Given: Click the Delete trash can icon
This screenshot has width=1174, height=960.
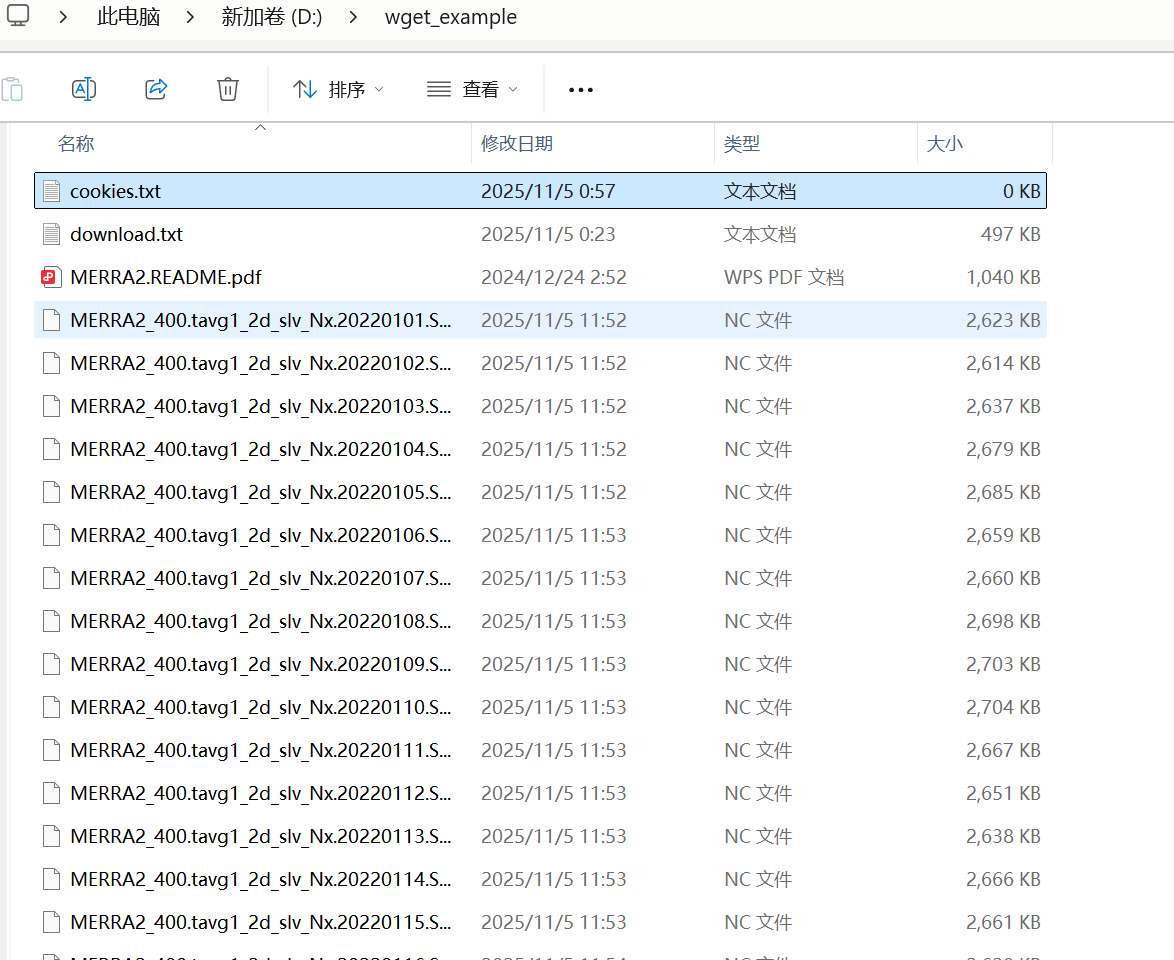Looking at the screenshot, I should coord(228,89).
